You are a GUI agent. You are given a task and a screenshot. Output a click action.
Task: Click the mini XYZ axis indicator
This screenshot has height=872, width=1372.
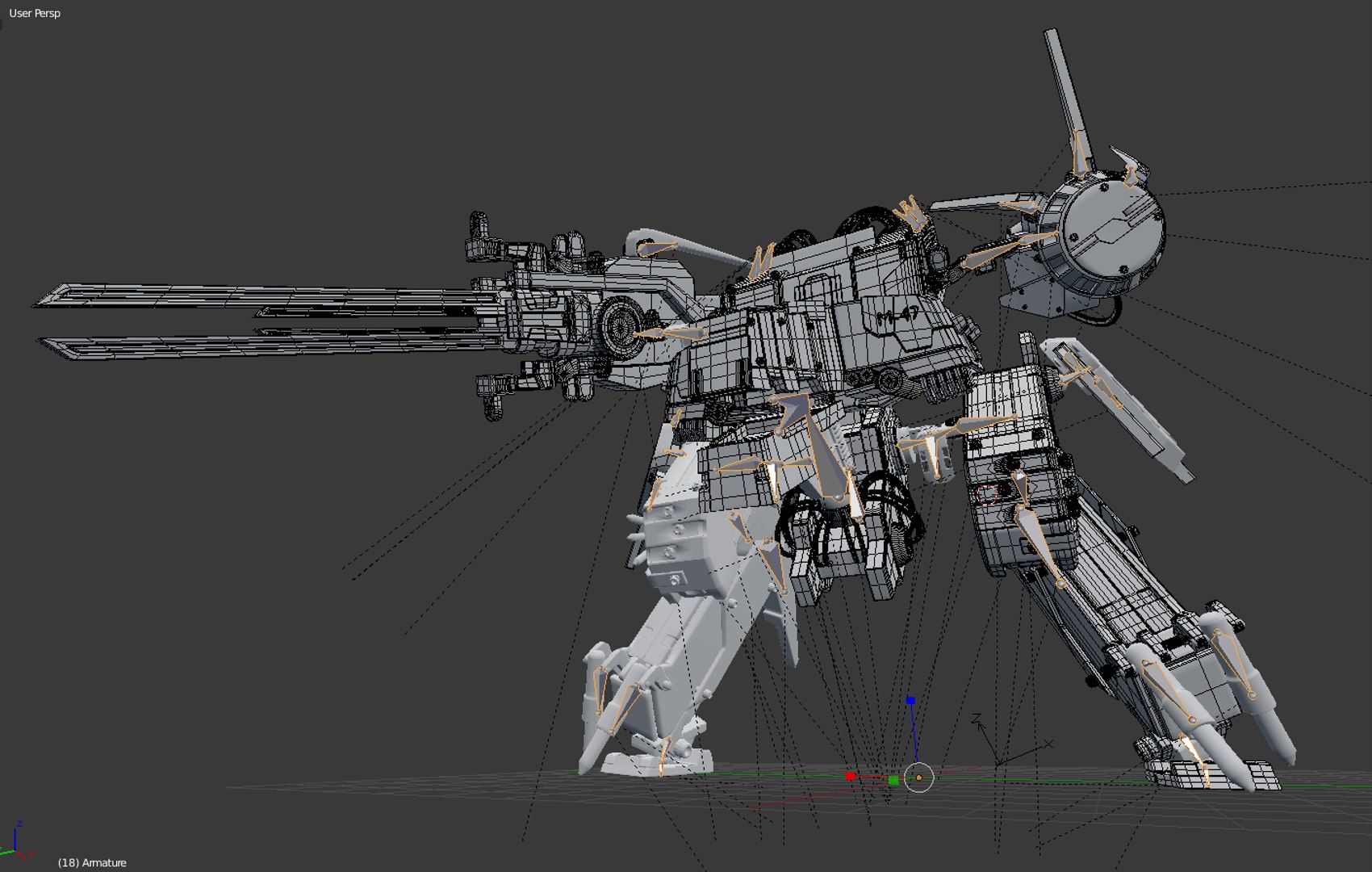pos(18,841)
